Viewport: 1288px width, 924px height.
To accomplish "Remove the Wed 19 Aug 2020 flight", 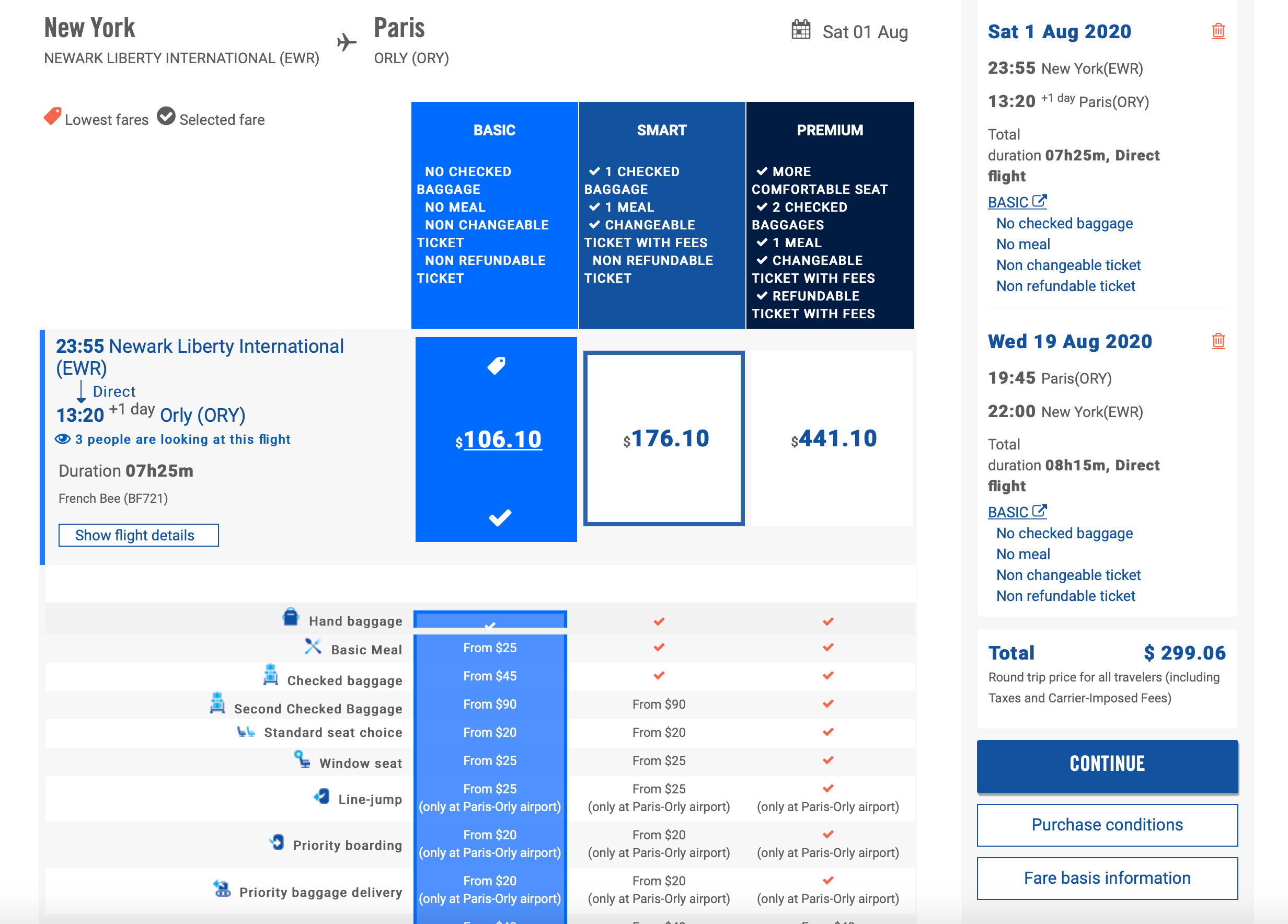I will click(x=1217, y=341).
